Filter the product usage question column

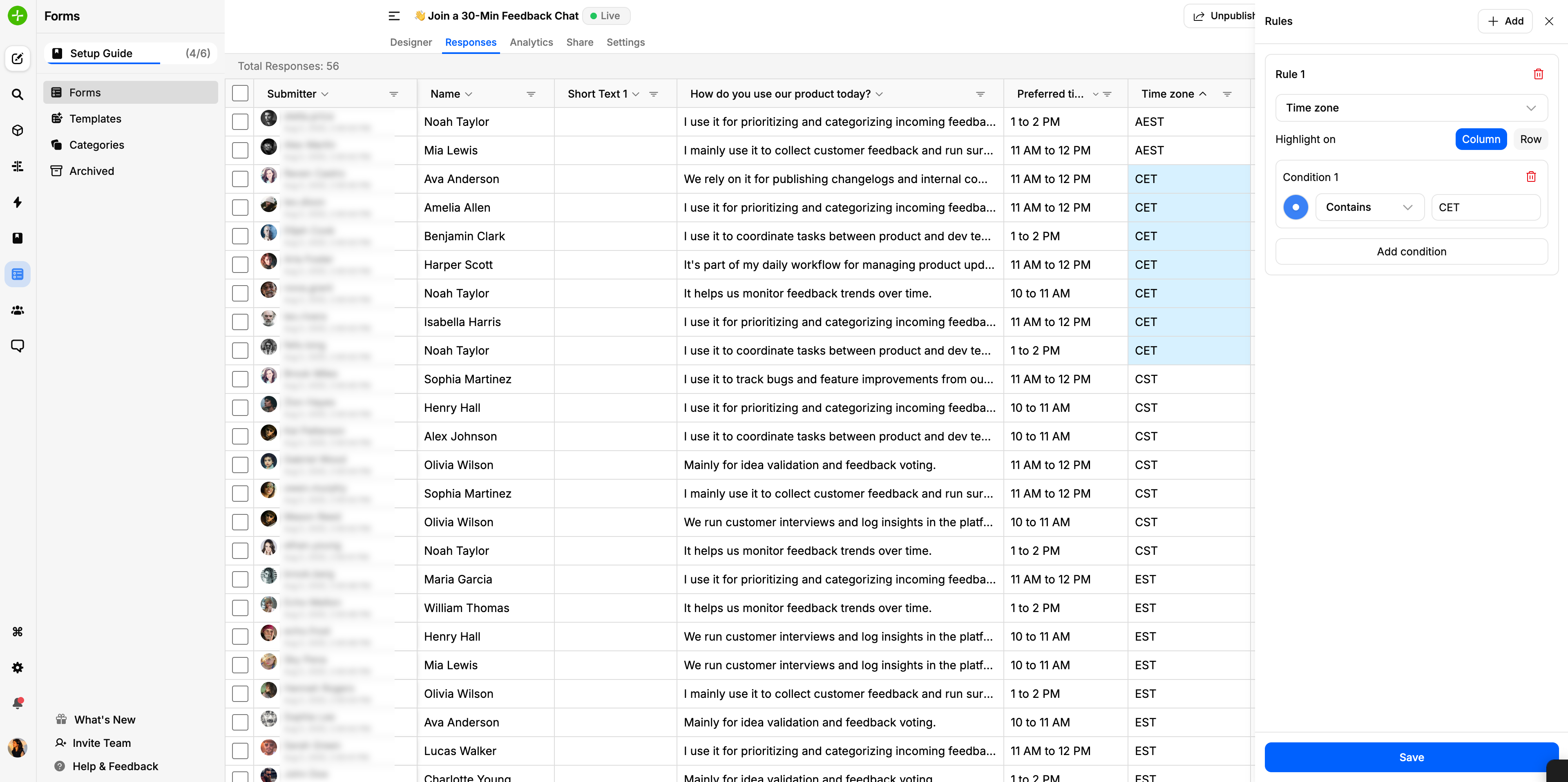(x=981, y=94)
